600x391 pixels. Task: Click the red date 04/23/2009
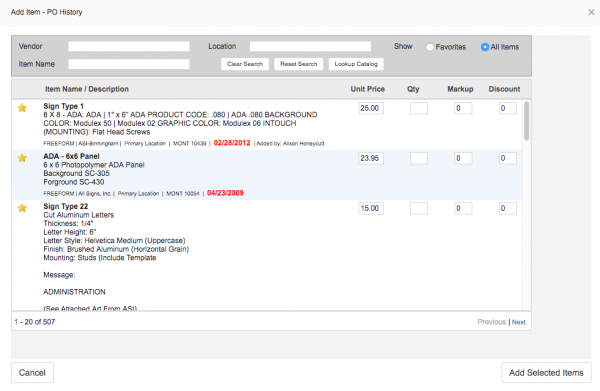pyautogui.click(x=225, y=193)
